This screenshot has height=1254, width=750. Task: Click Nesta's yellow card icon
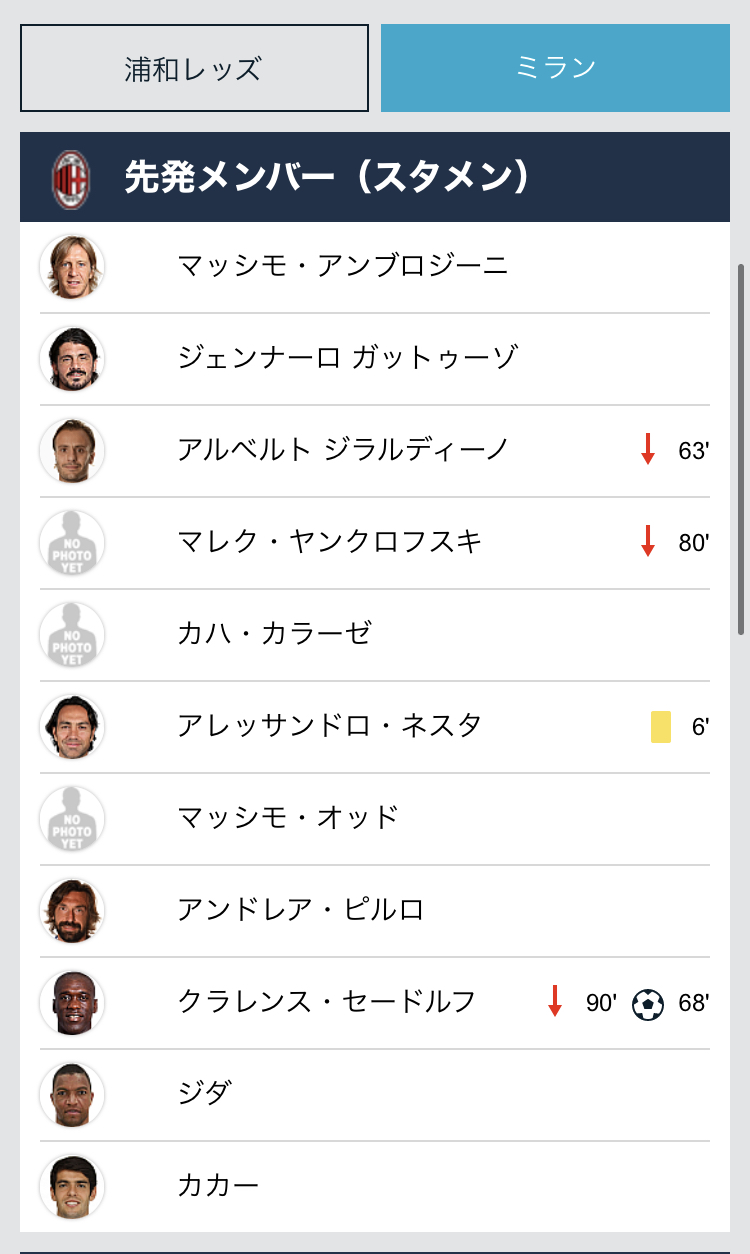[661, 726]
